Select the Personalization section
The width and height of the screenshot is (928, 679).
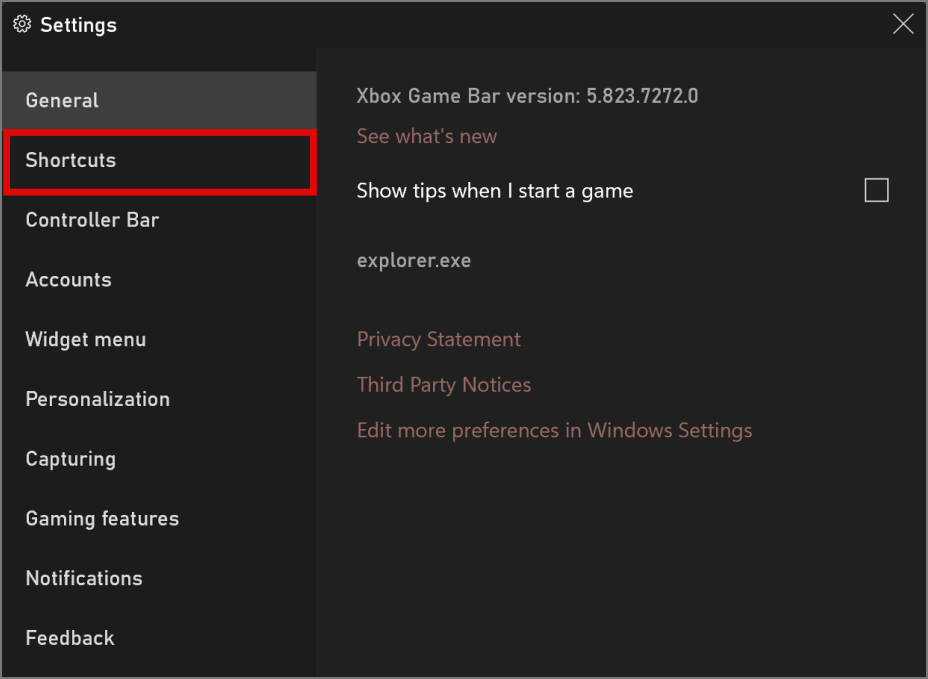[x=98, y=399]
